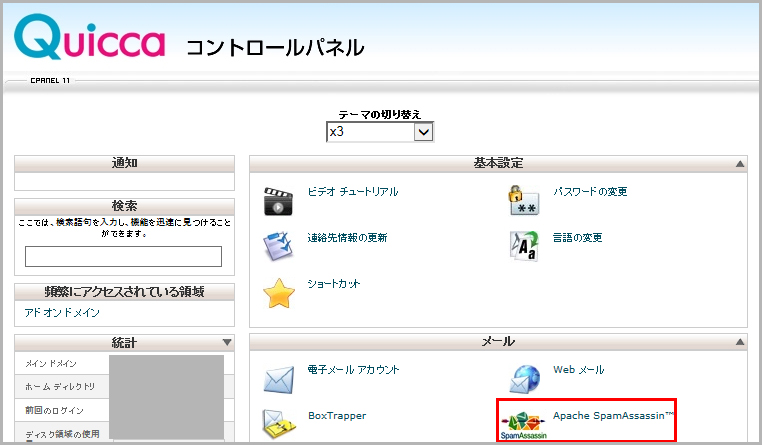Click the email accounts envelope icon
The image size is (762, 445).
pyautogui.click(x=277, y=379)
